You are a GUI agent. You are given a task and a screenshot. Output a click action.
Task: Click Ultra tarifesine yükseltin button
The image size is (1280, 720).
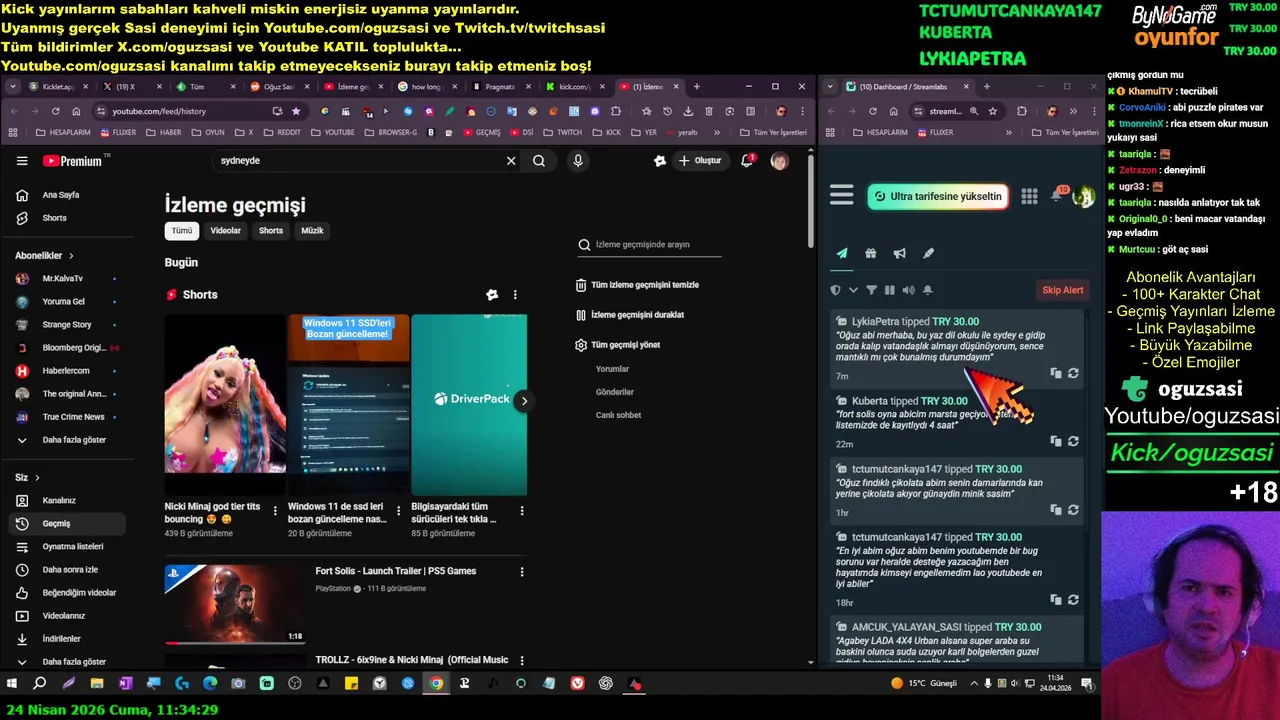point(937,197)
